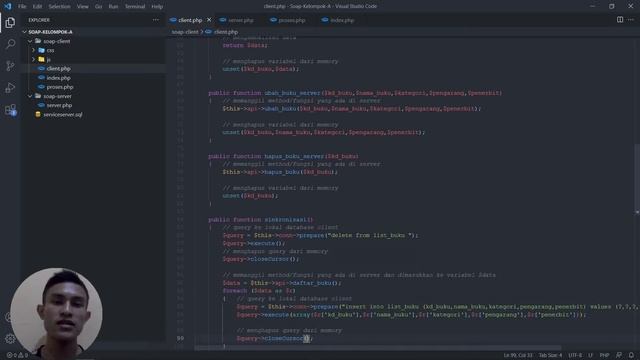Image resolution: width=640 pixels, height=360 pixels.
Task: Click soap-client in the breadcrumb
Action: click(184, 32)
